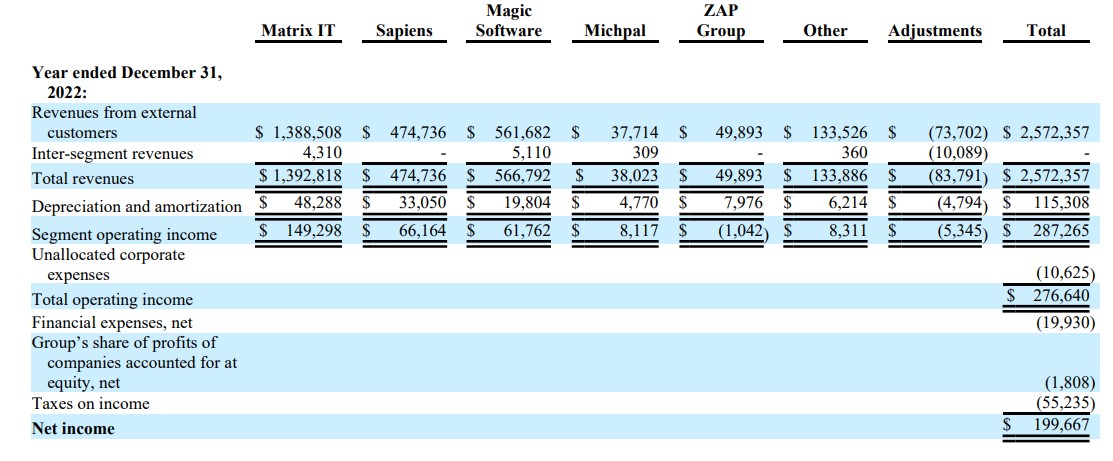Select the Total operating income row label
Viewport: 1113px width, 461px height.
point(112,300)
